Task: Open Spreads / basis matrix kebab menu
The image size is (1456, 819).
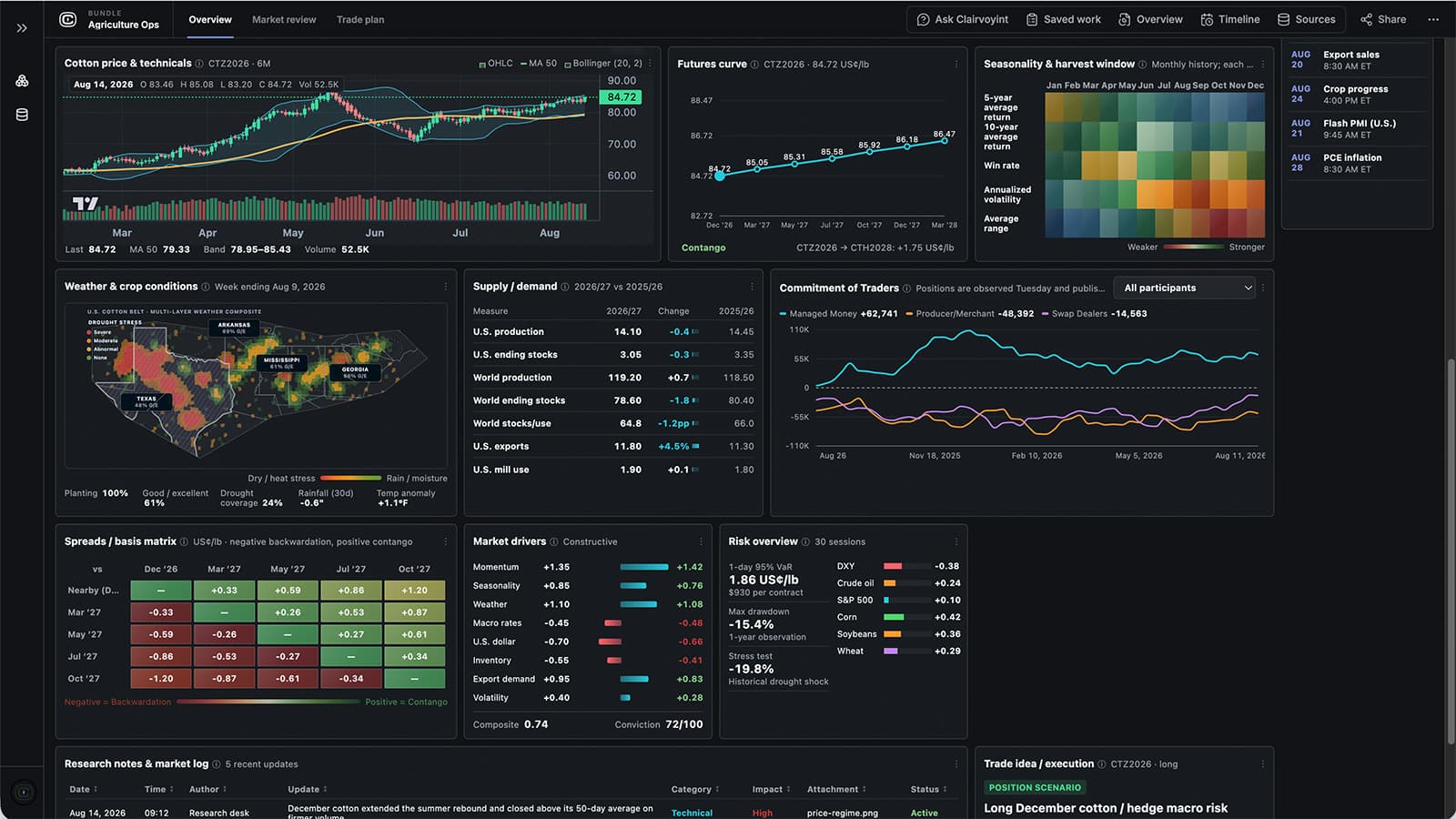Action: 445,541
